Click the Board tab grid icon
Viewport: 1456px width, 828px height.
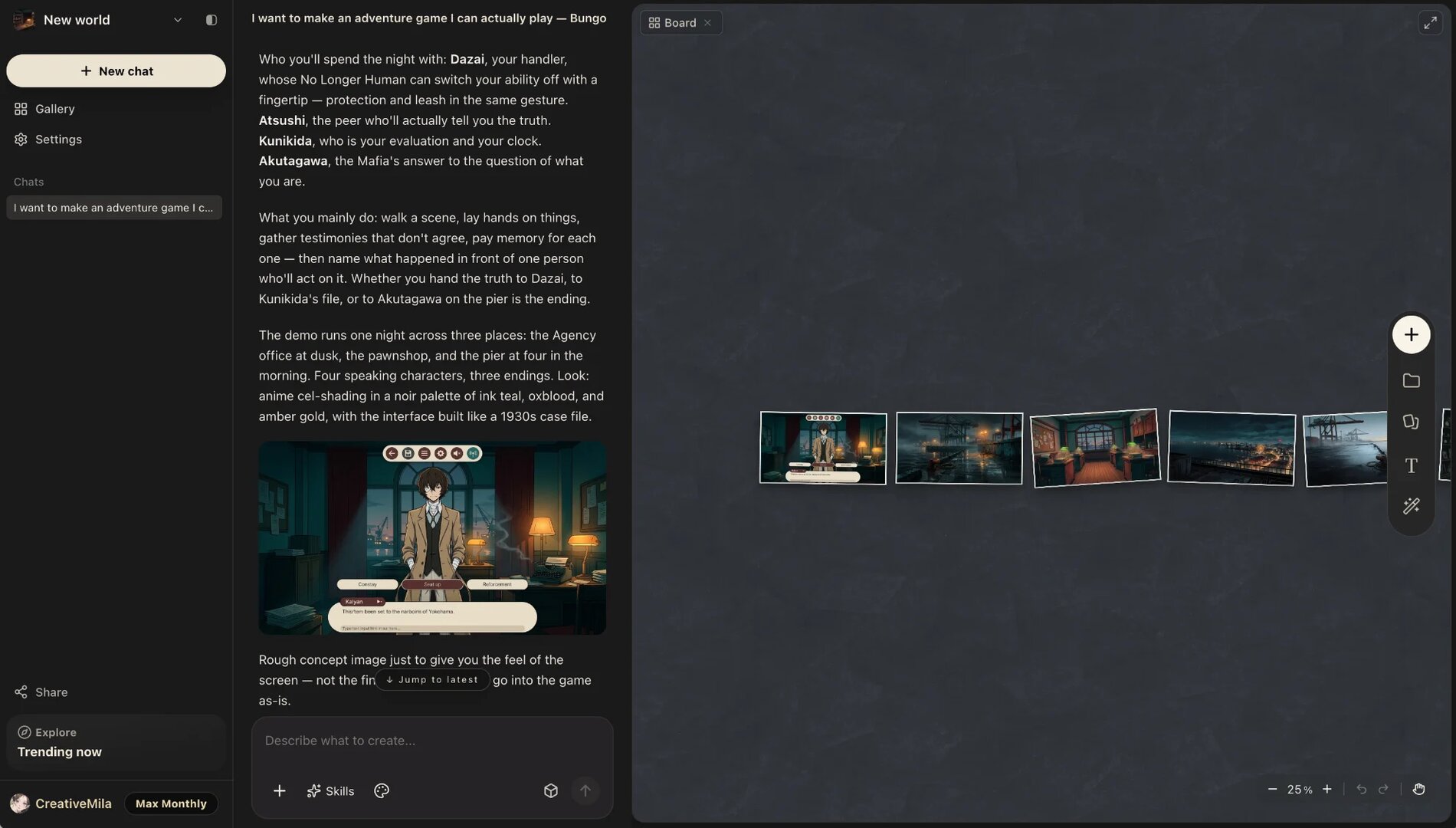[x=654, y=23]
